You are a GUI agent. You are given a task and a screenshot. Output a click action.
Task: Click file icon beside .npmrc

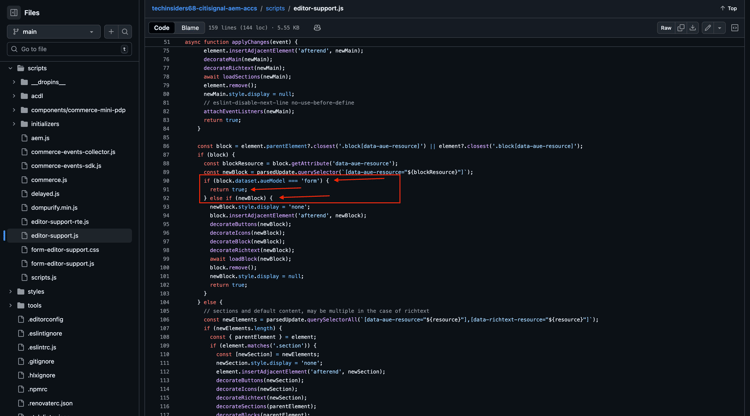point(21,389)
